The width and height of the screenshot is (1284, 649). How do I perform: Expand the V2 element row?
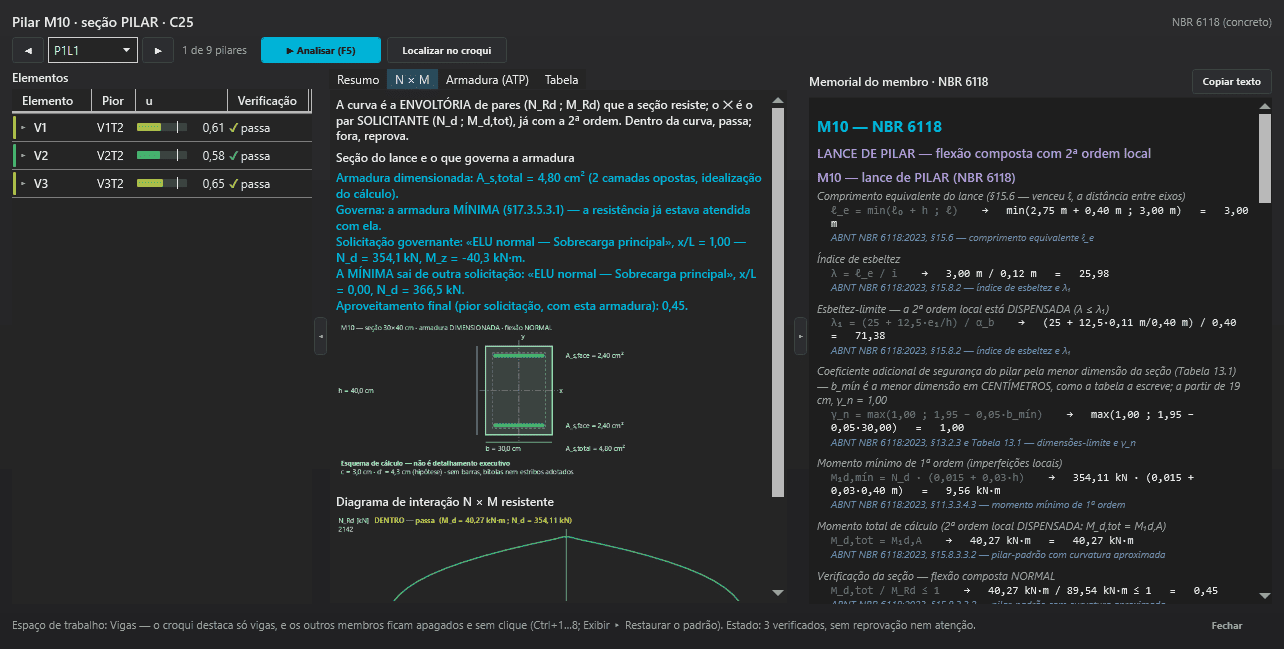point(23,156)
